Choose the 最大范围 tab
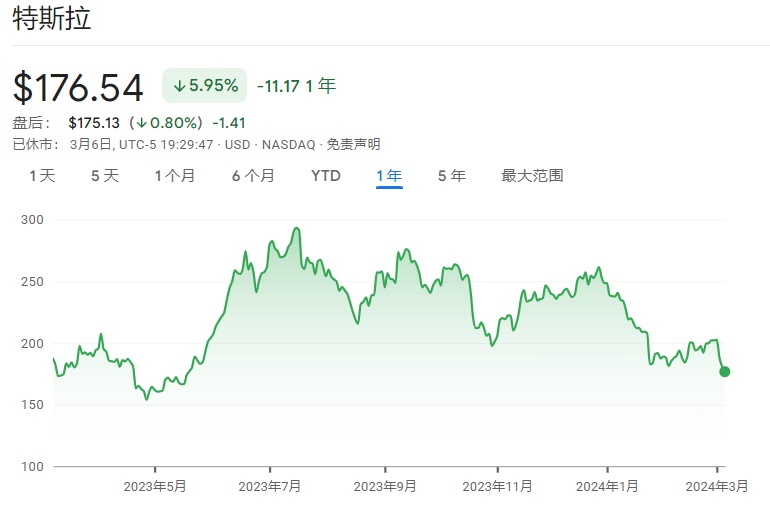Screen dimensions: 770x513 coord(532,176)
